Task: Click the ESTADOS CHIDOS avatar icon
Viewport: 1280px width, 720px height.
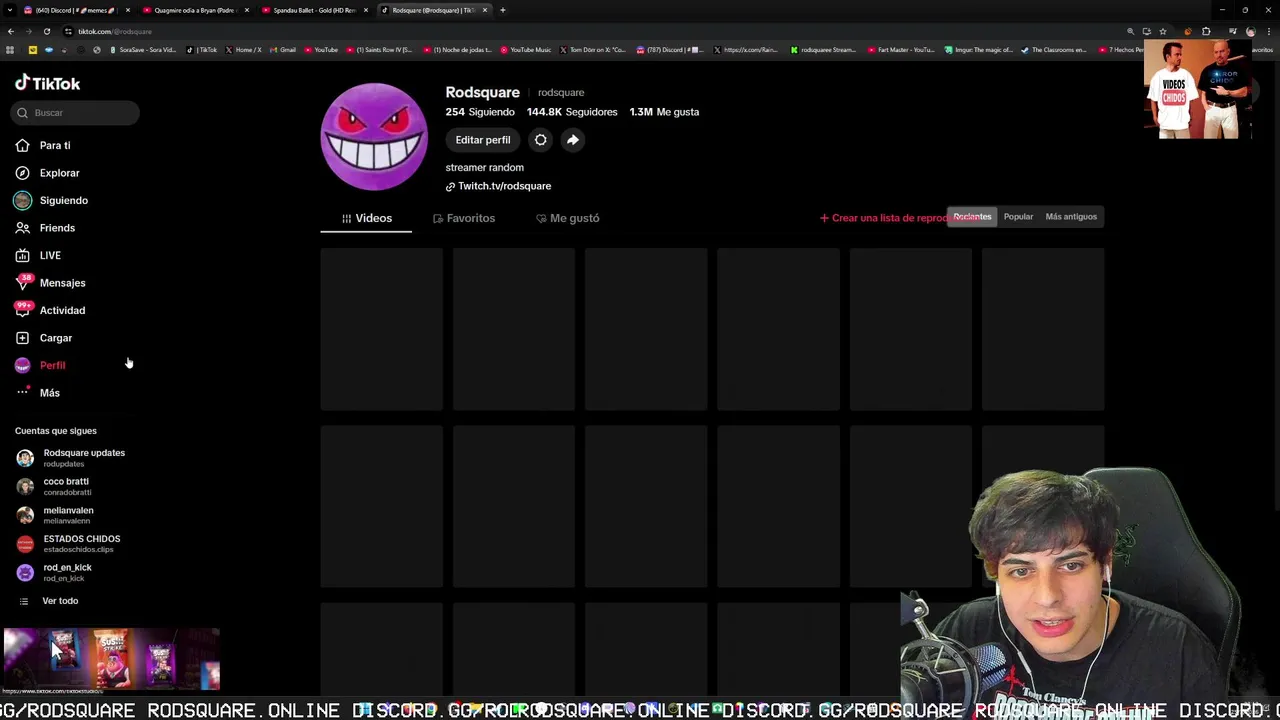Action: [25, 544]
